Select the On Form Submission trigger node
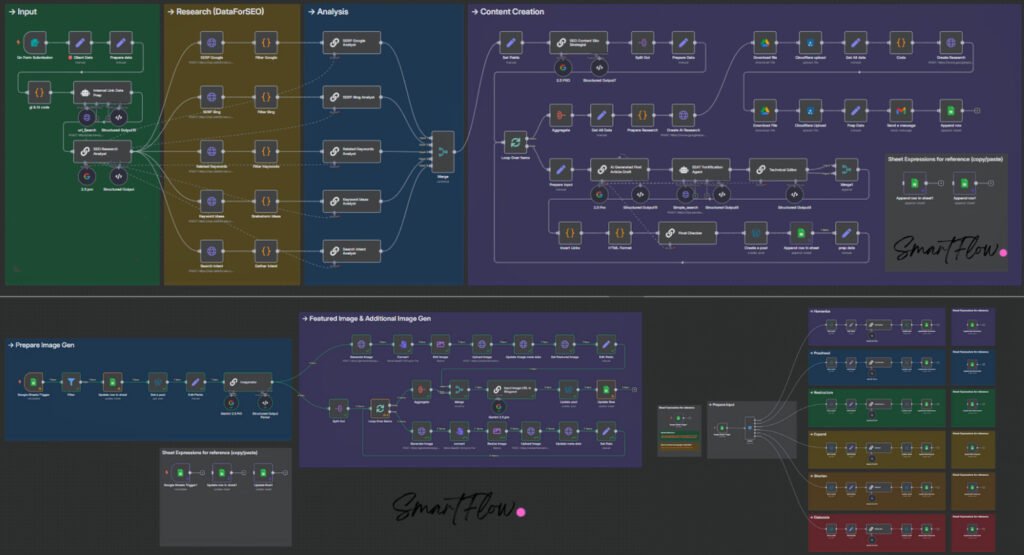 (35, 43)
